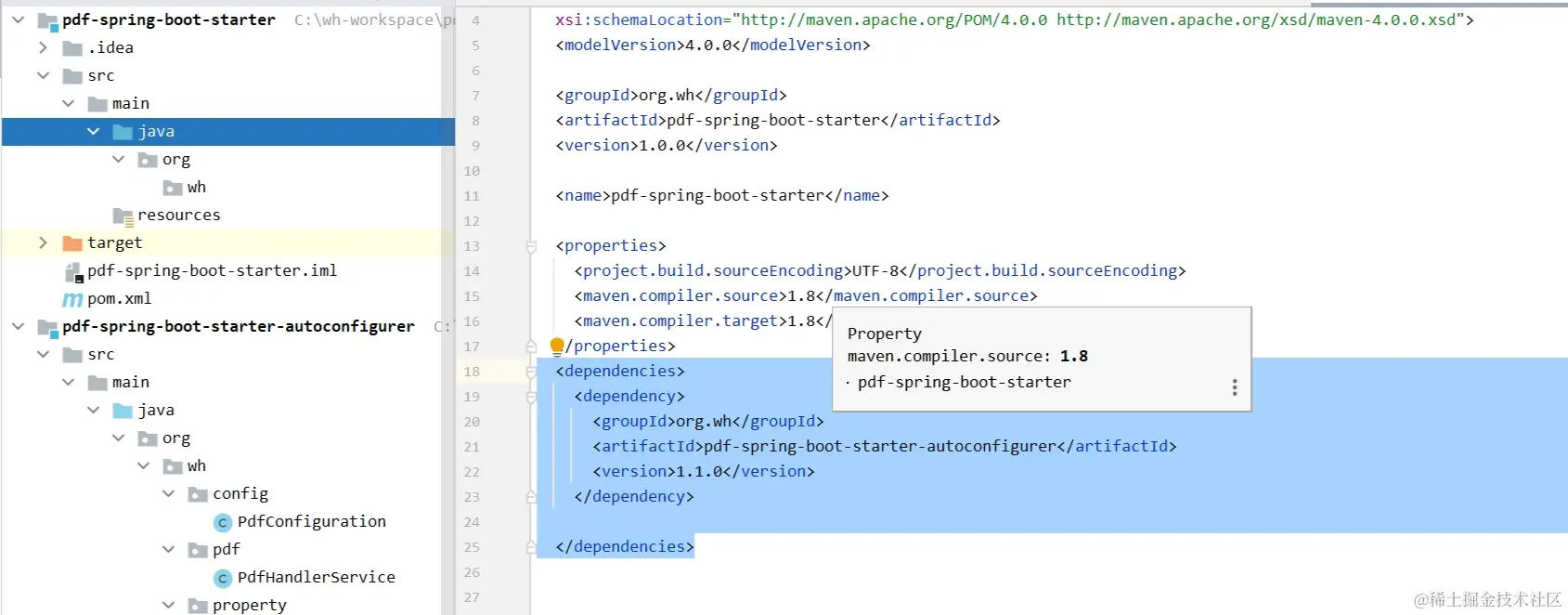Select the .idea folder icon

click(72, 47)
